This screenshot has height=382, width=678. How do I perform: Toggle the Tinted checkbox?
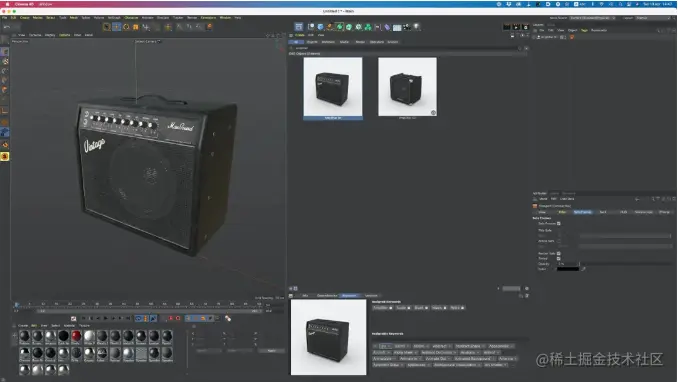(x=559, y=259)
